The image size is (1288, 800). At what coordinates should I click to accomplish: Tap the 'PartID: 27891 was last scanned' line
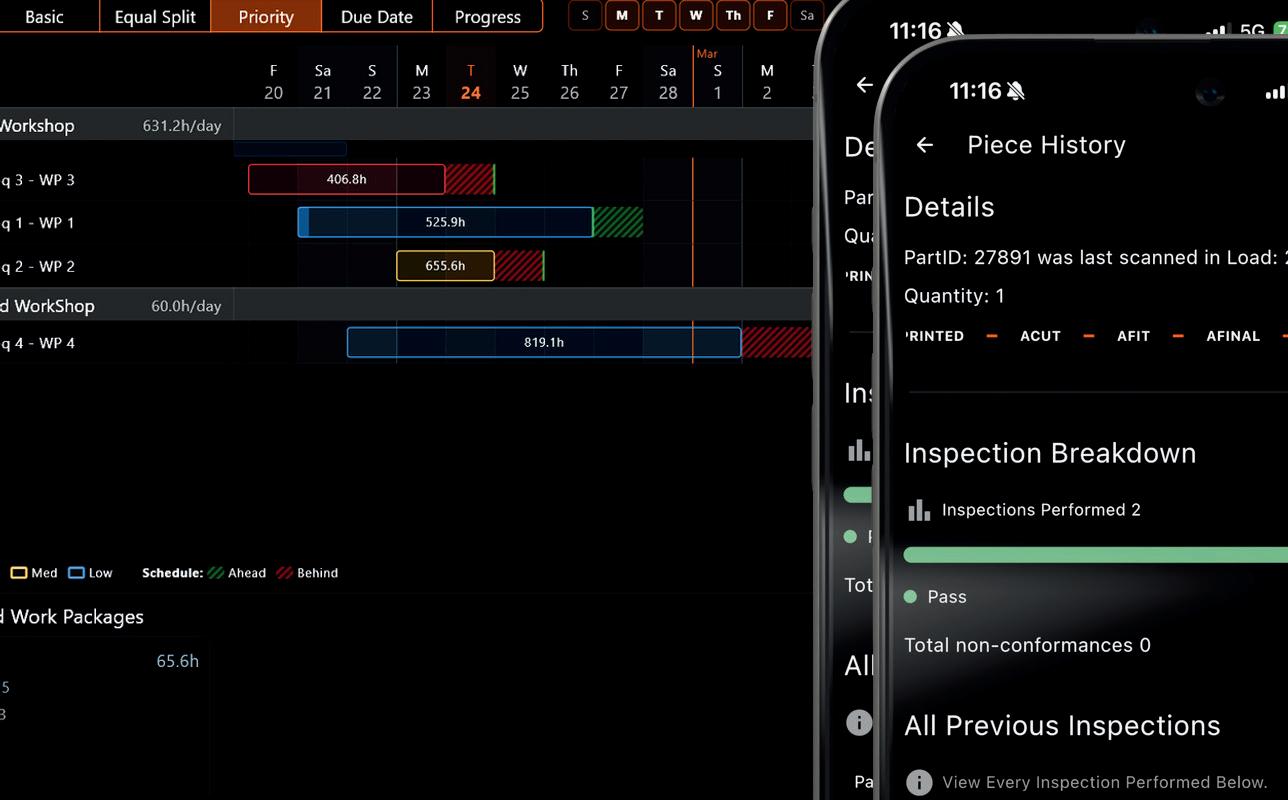1095,258
